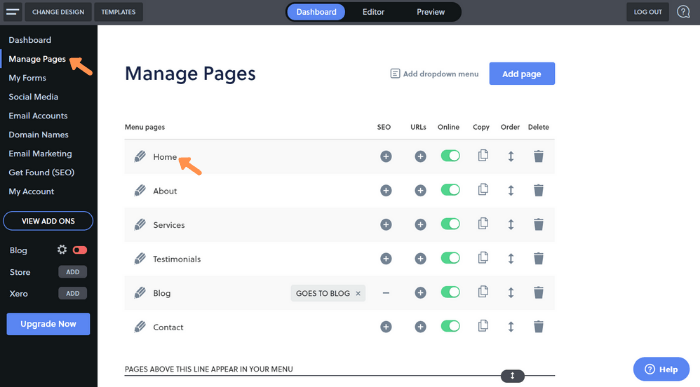This screenshot has height=387, width=700.
Task: Add SEO settings for the About page
Action: [386, 191]
